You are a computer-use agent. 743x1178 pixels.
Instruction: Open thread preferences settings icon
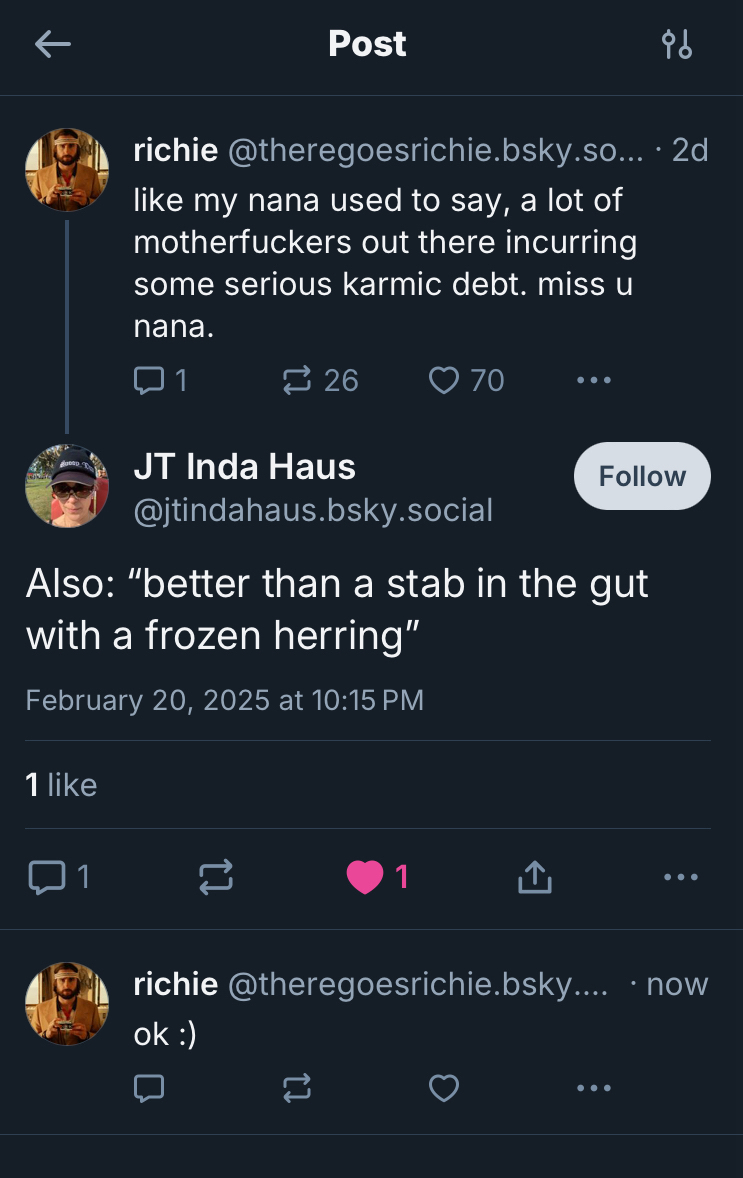click(677, 44)
